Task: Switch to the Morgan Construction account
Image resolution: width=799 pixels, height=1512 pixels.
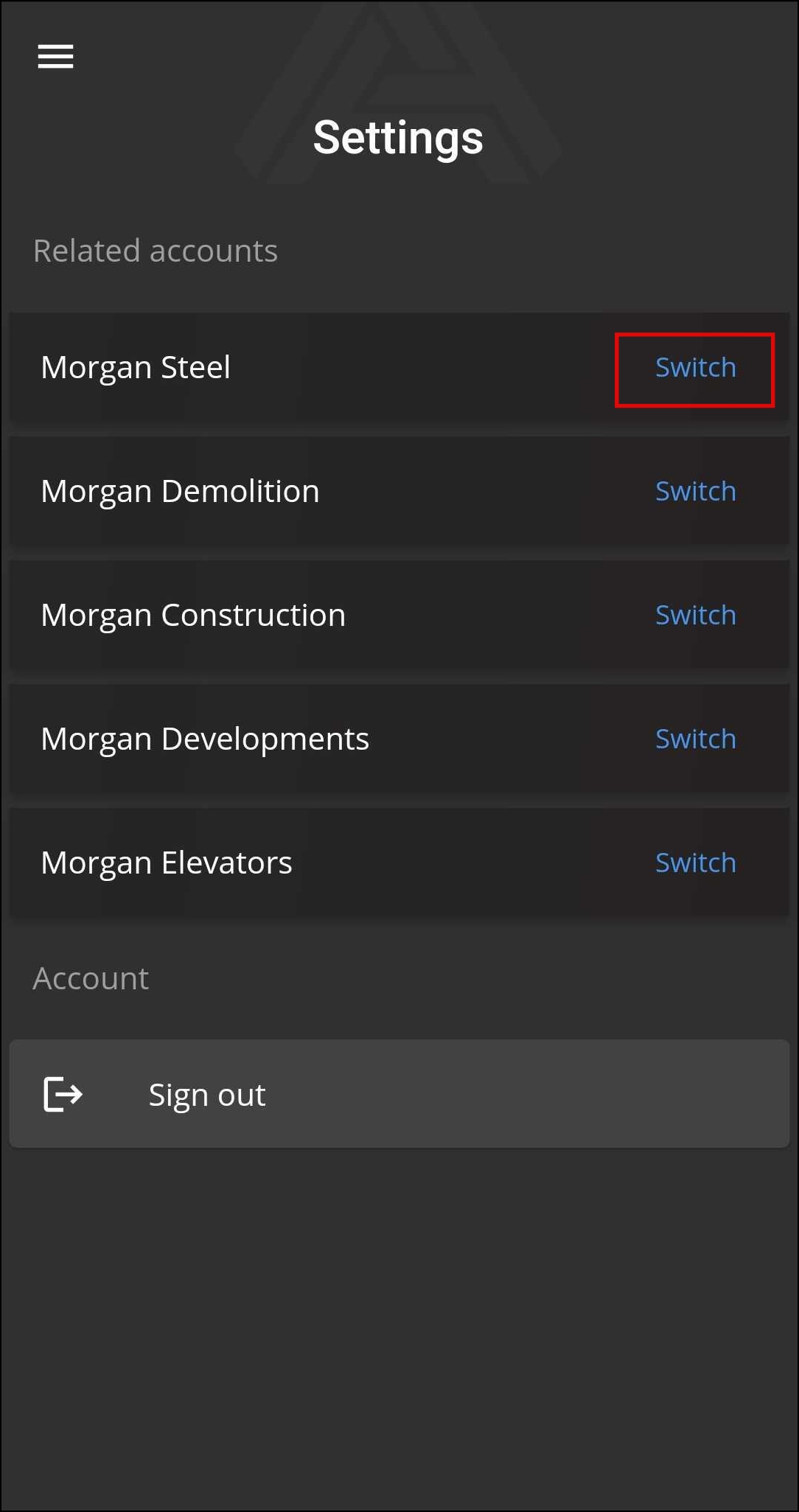Action: coord(694,615)
